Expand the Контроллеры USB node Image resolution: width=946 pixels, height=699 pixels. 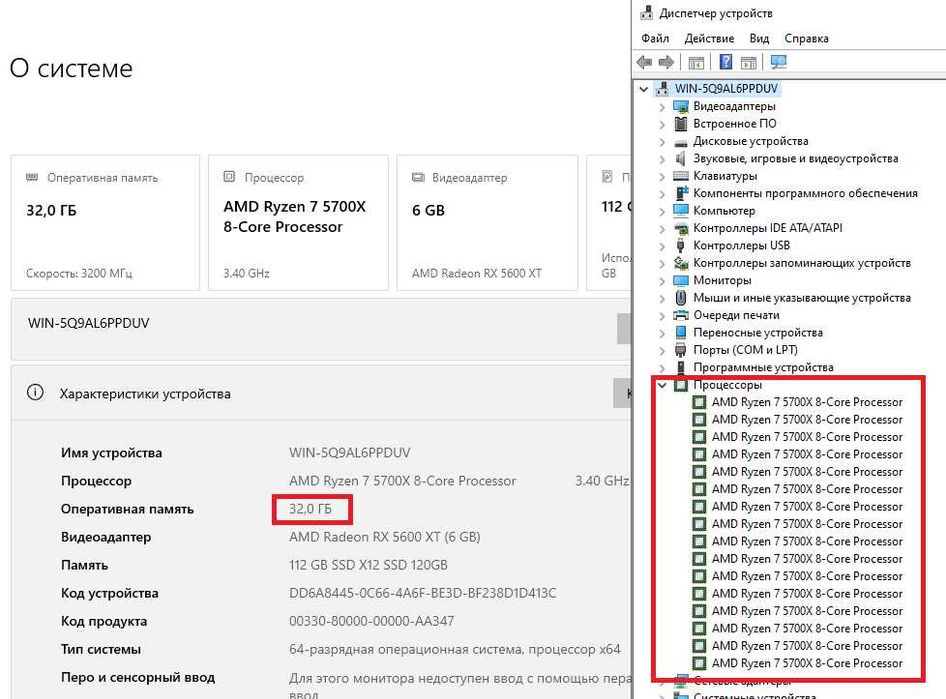click(x=662, y=246)
